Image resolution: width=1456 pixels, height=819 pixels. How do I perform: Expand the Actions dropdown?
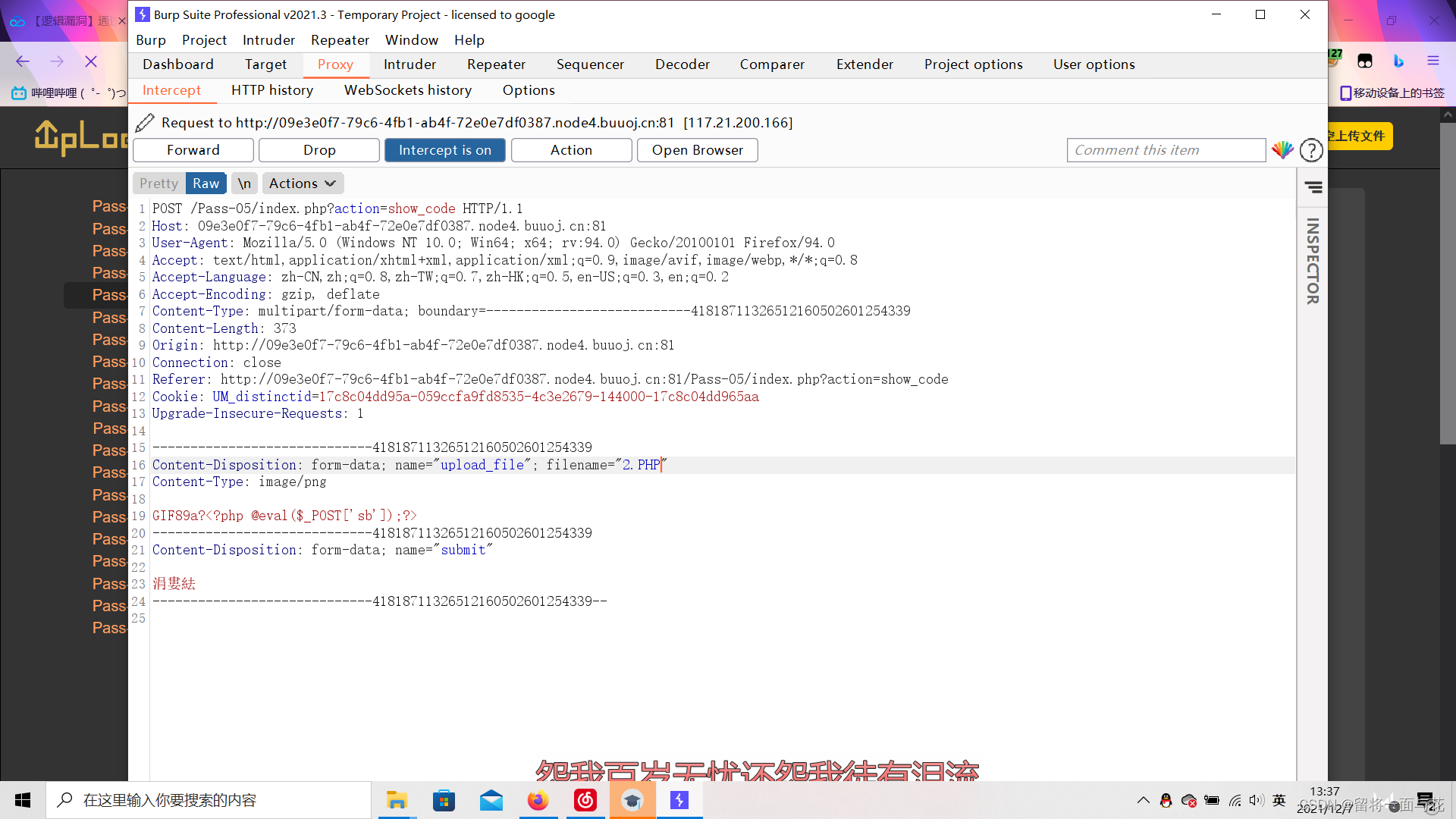click(303, 184)
